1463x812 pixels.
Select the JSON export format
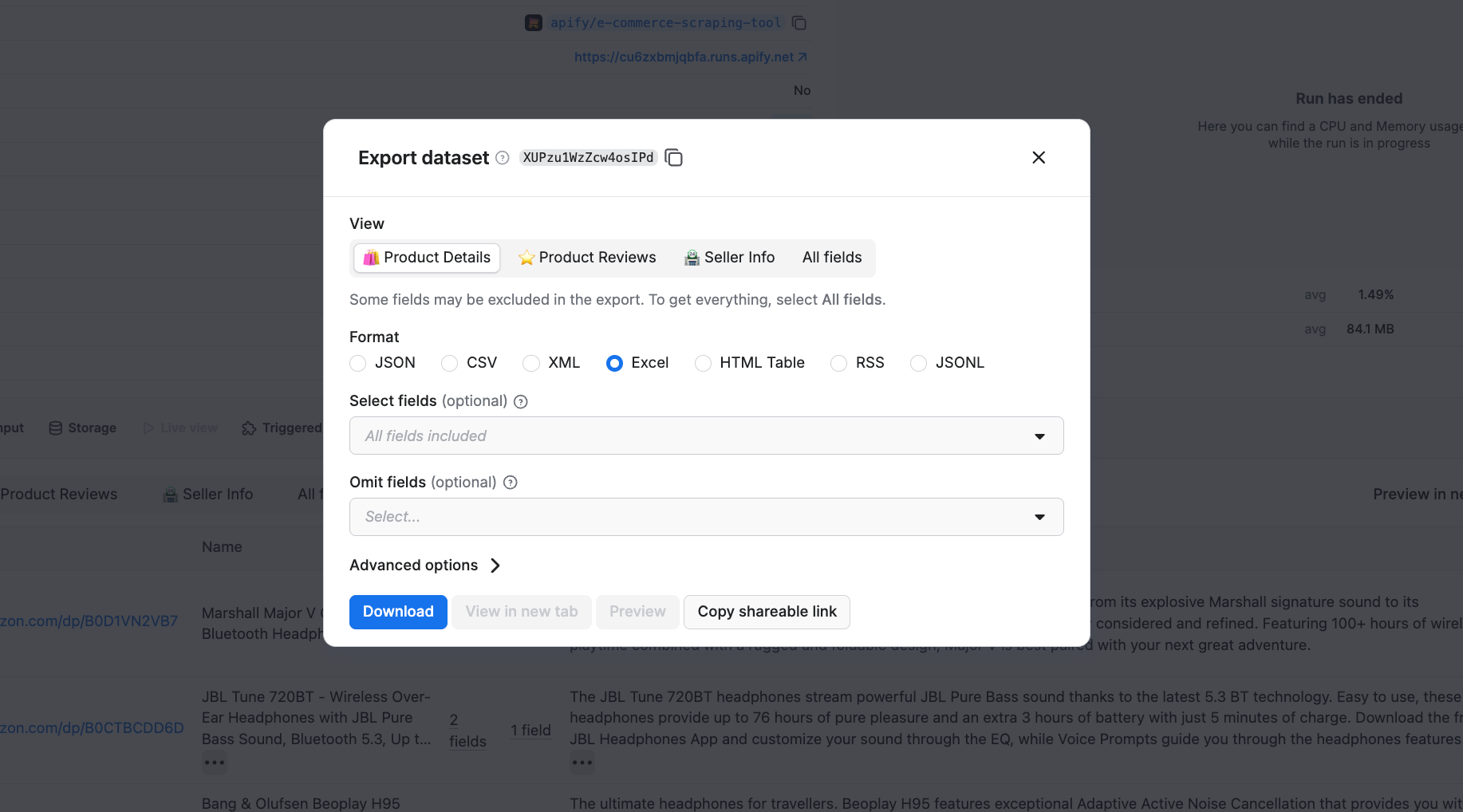357,363
